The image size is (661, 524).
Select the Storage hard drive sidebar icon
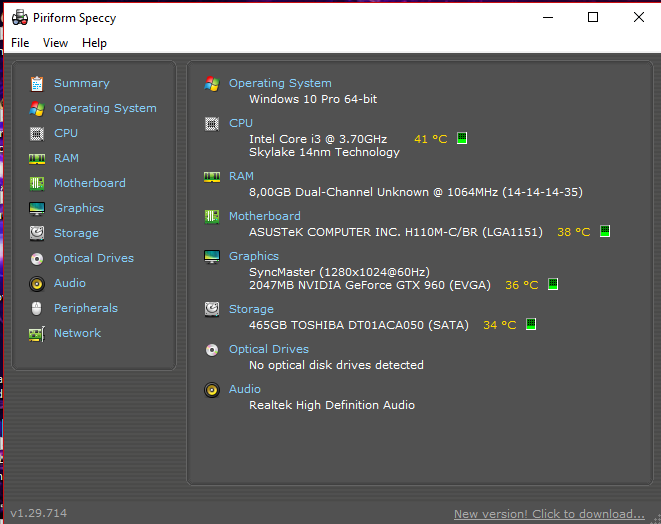37,233
